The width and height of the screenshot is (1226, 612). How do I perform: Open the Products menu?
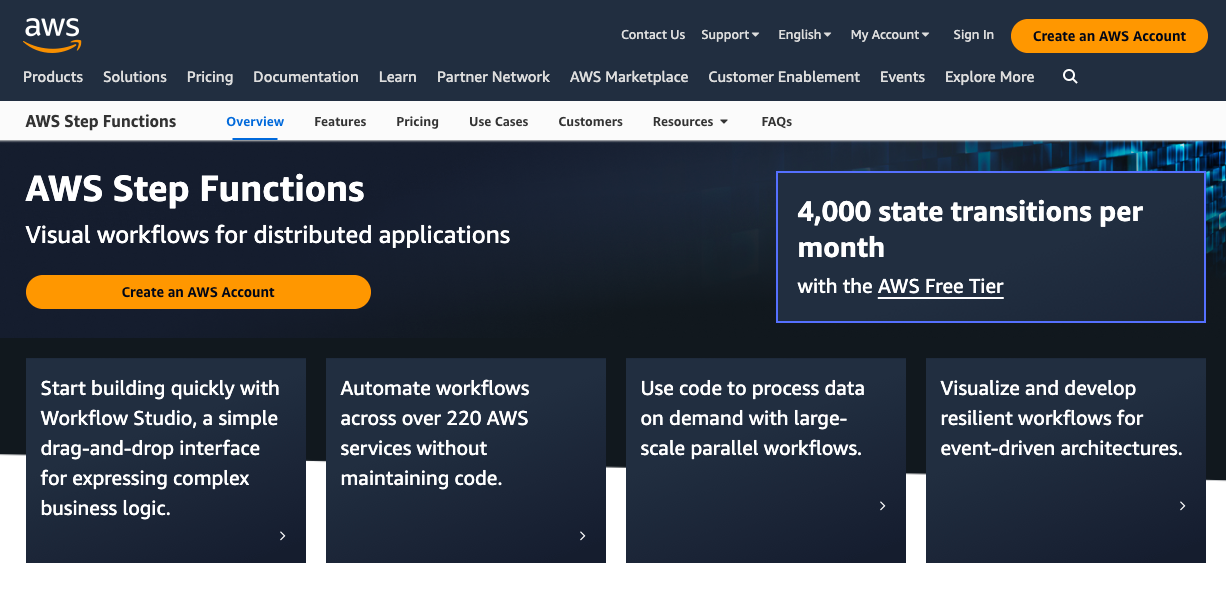53,77
